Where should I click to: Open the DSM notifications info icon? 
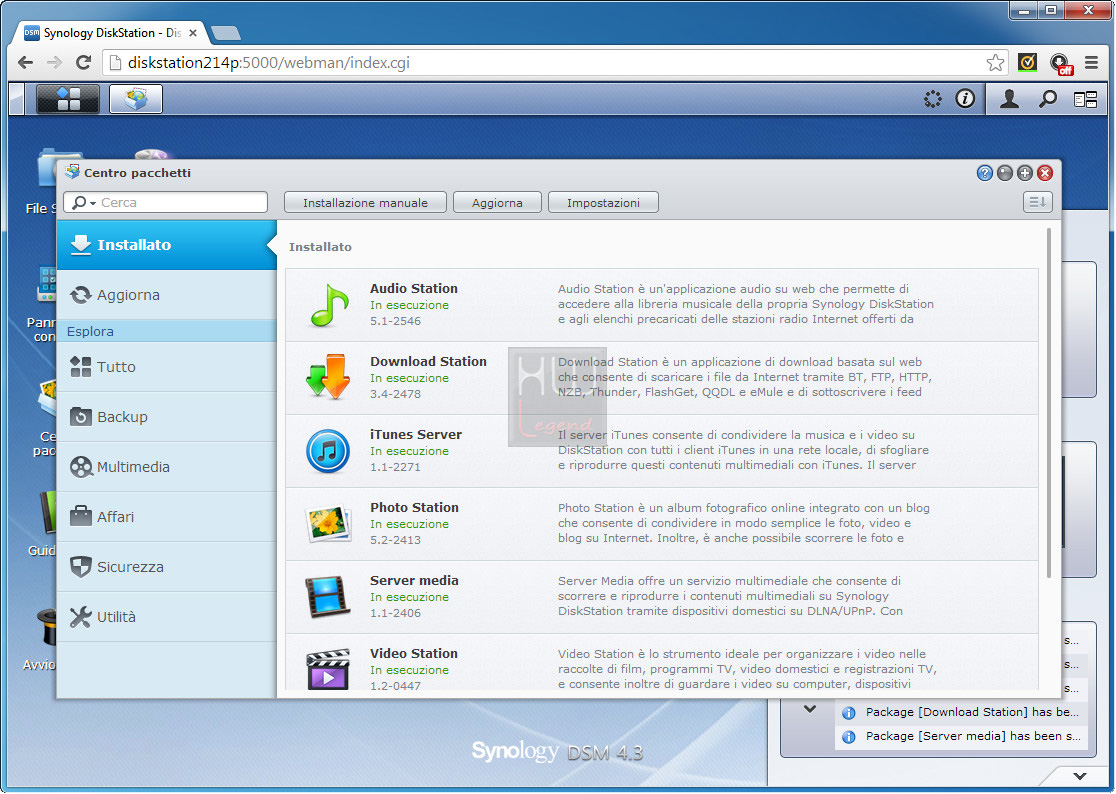coord(965,99)
